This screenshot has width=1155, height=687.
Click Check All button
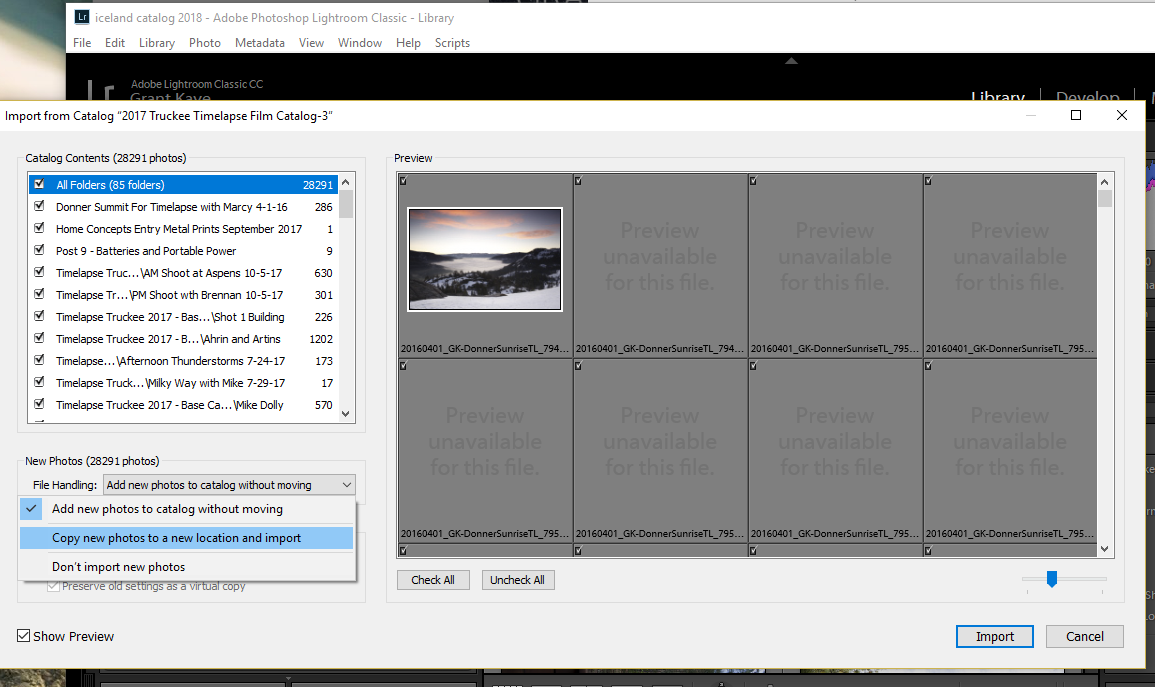(x=433, y=580)
